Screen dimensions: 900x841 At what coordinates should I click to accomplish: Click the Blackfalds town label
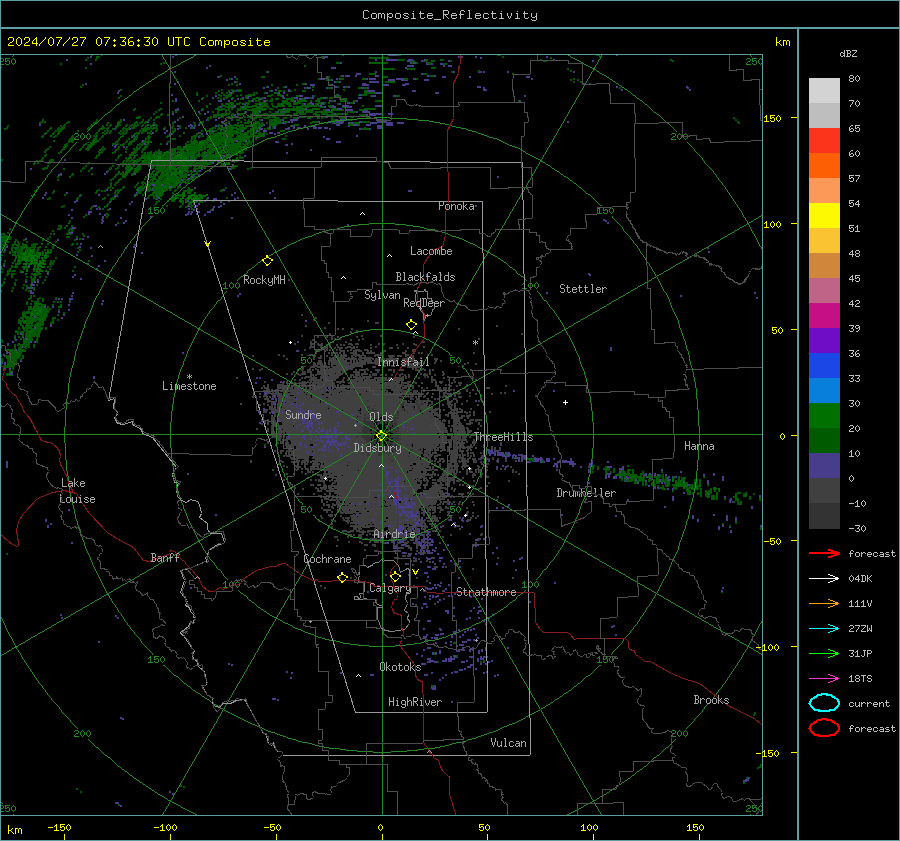click(x=425, y=277)
